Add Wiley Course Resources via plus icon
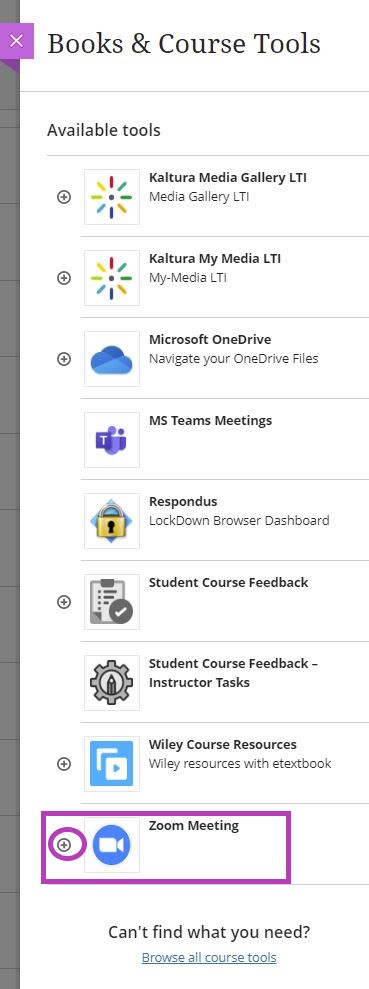The height and width of the screenshot is (989, 369). 64,764
